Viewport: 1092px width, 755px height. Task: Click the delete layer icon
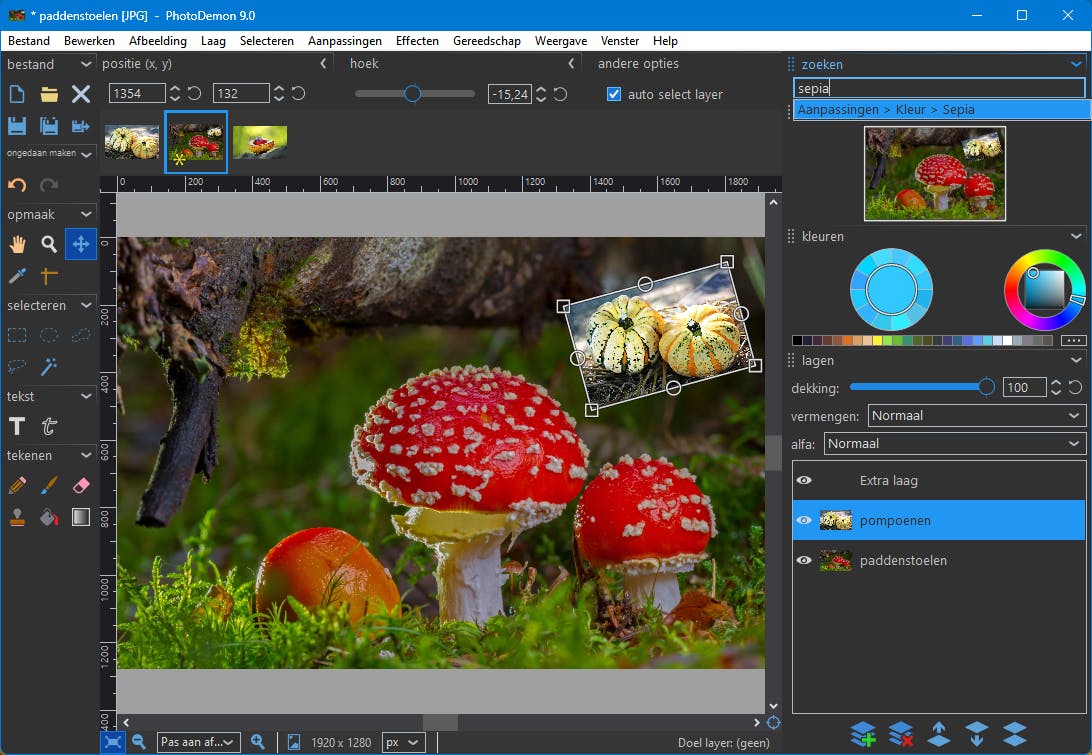coord(901,734)
